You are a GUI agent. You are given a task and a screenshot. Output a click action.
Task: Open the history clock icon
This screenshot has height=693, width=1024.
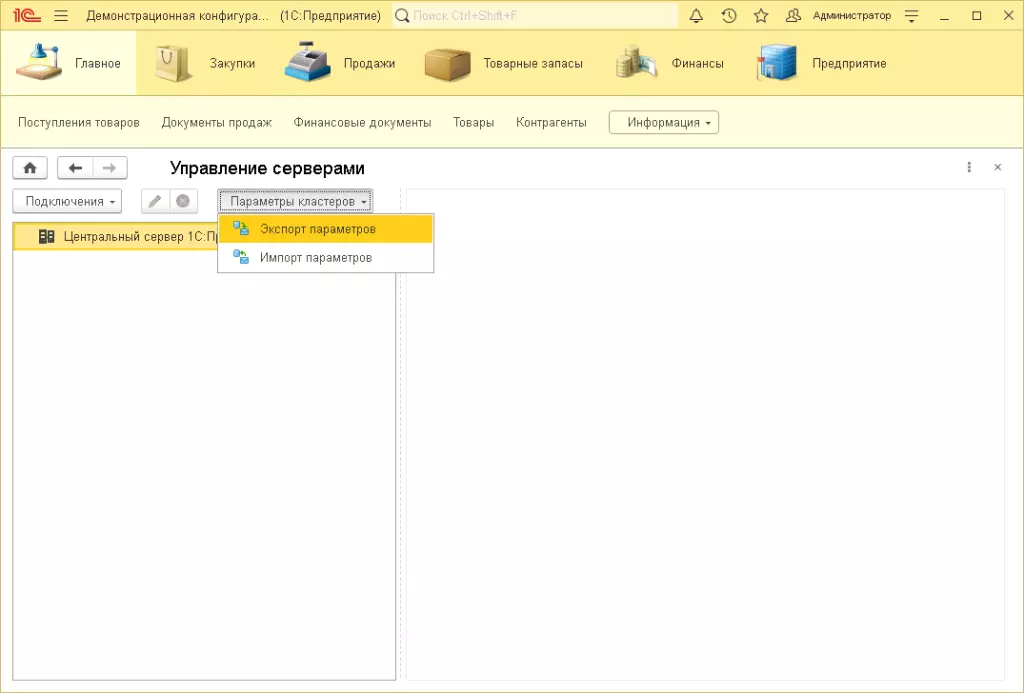(729, 15)
